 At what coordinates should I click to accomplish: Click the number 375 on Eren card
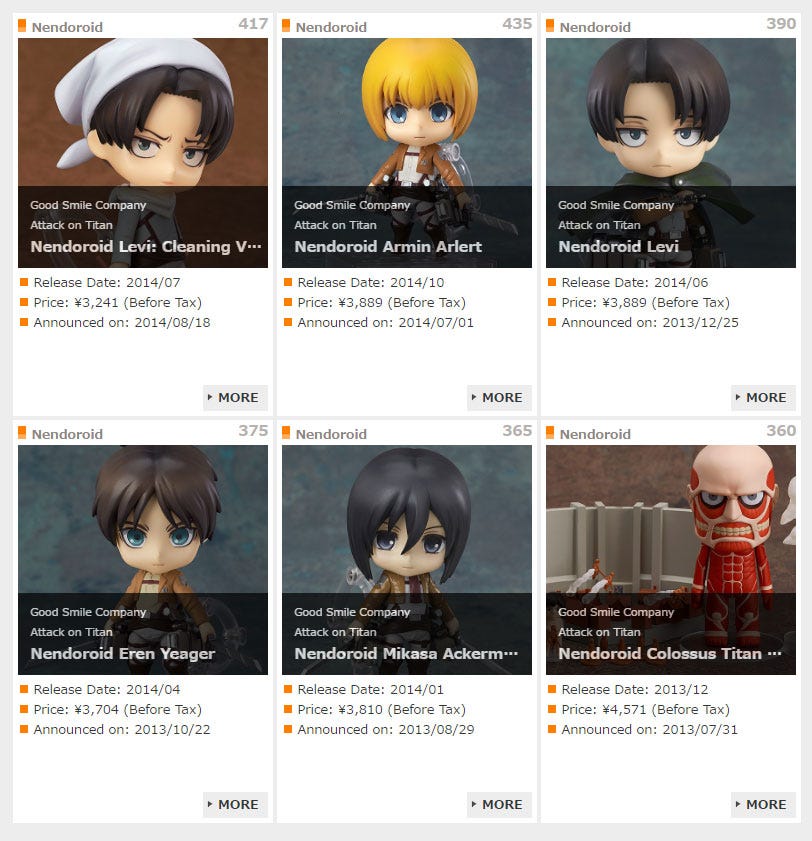253,431
